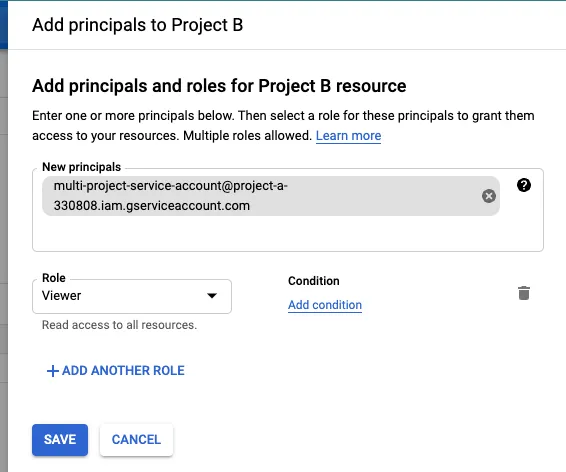Remove the multi-project-service-account principal chip
This screenshot has width=566, height=472.
tap(489, 196)
